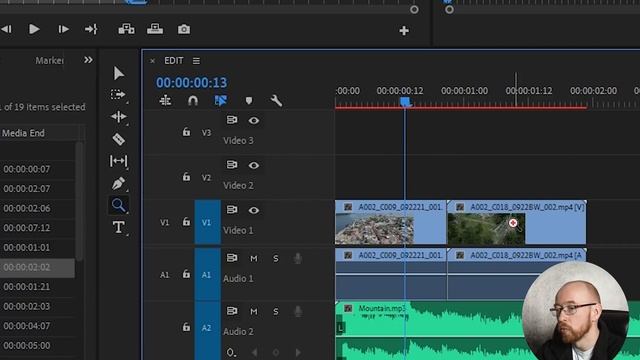Click A1 source patching indicator

tap(164, 275)
